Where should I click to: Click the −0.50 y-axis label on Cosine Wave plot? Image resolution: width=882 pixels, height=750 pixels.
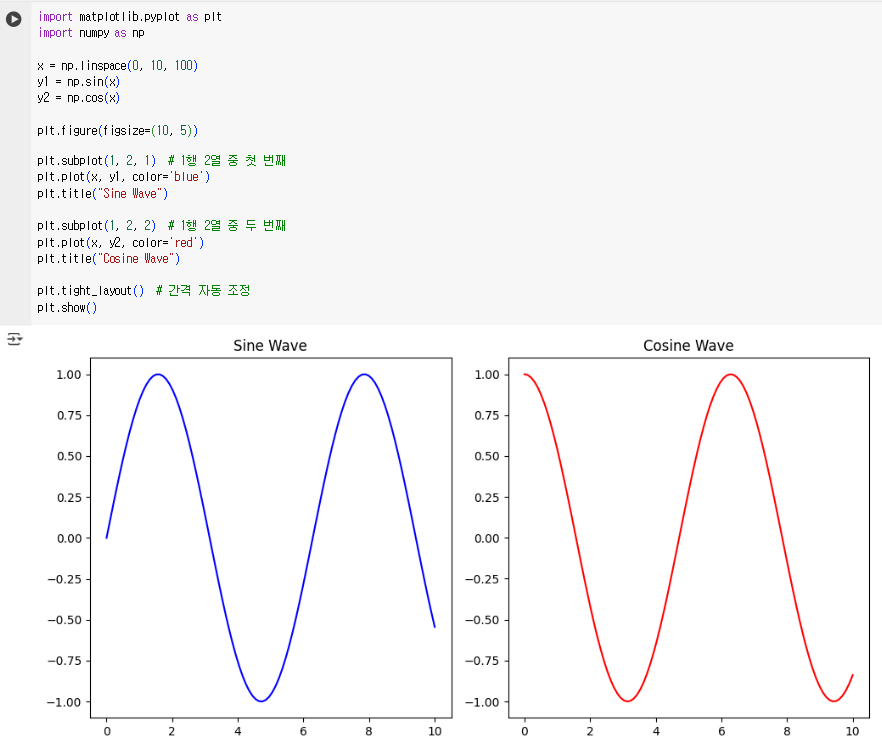(x=482, y=620)
